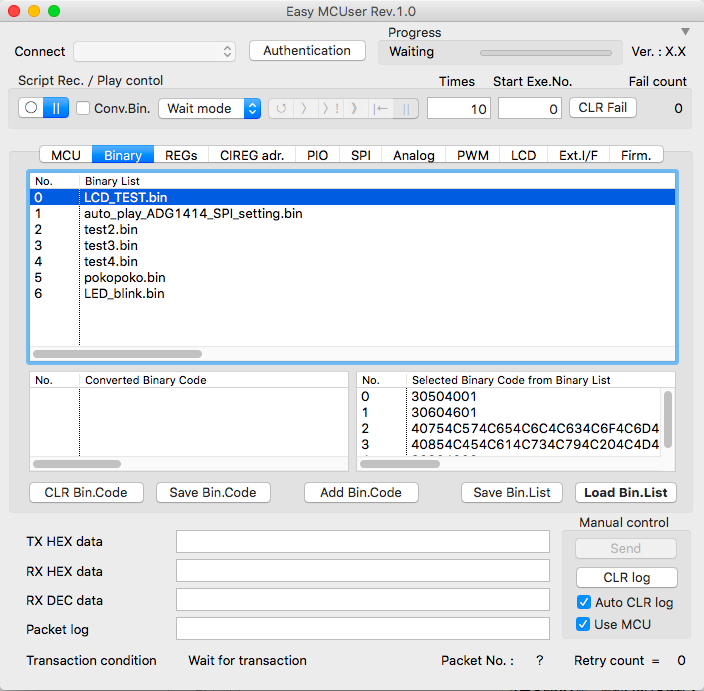
Task: Click the Converted Binary Code horizontal scrollbar
Action: tap(77, 464)
